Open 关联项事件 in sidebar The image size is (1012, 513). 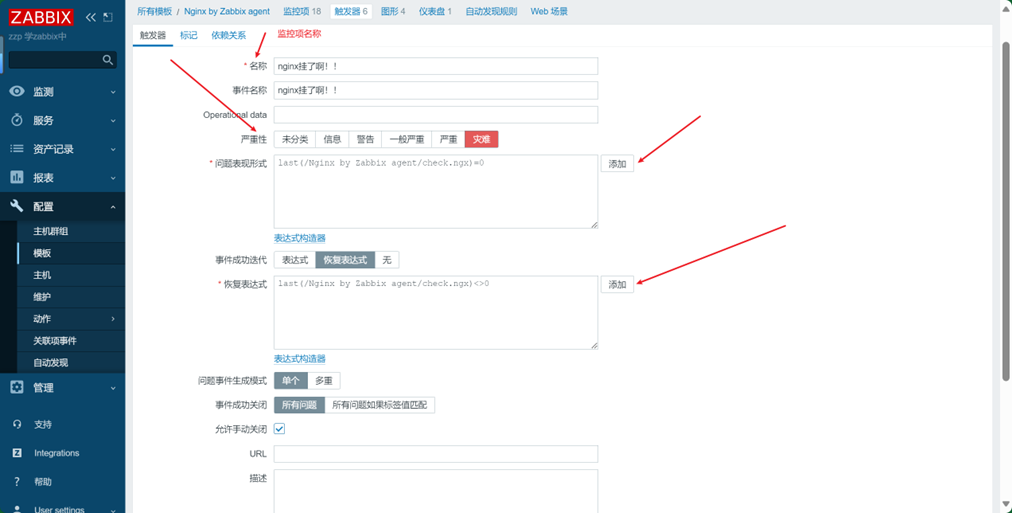pos(55,341)
